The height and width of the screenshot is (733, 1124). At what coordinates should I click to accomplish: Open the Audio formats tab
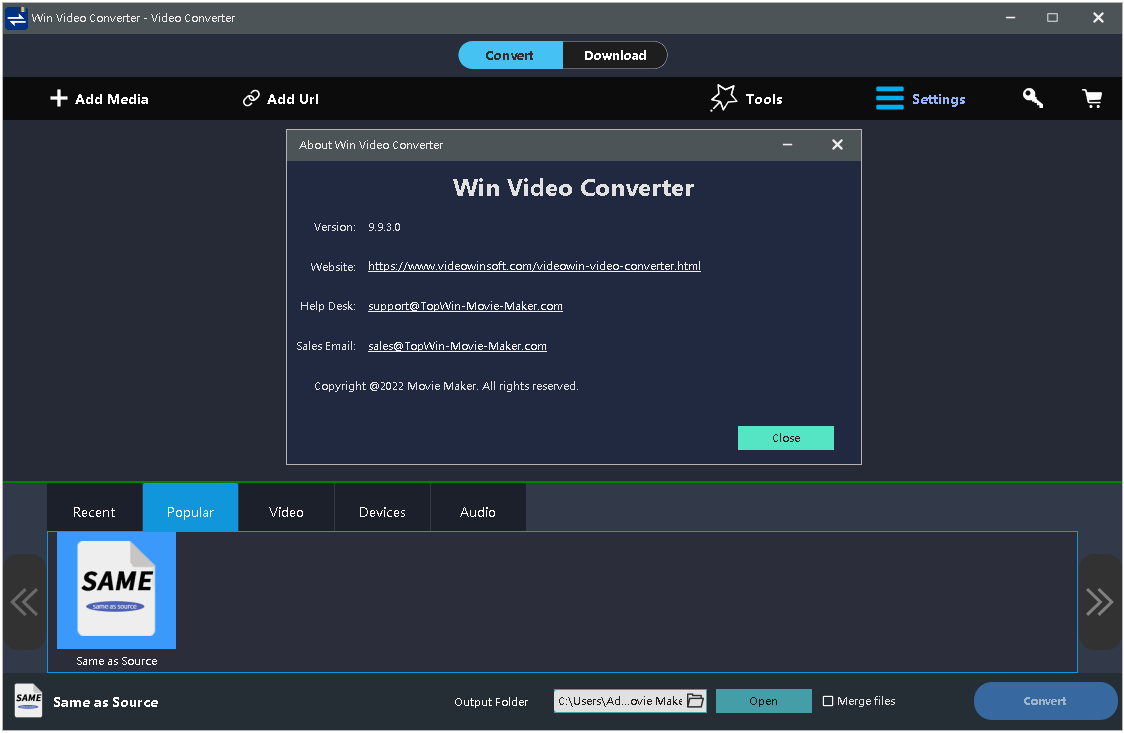click(x=478, y=507)
